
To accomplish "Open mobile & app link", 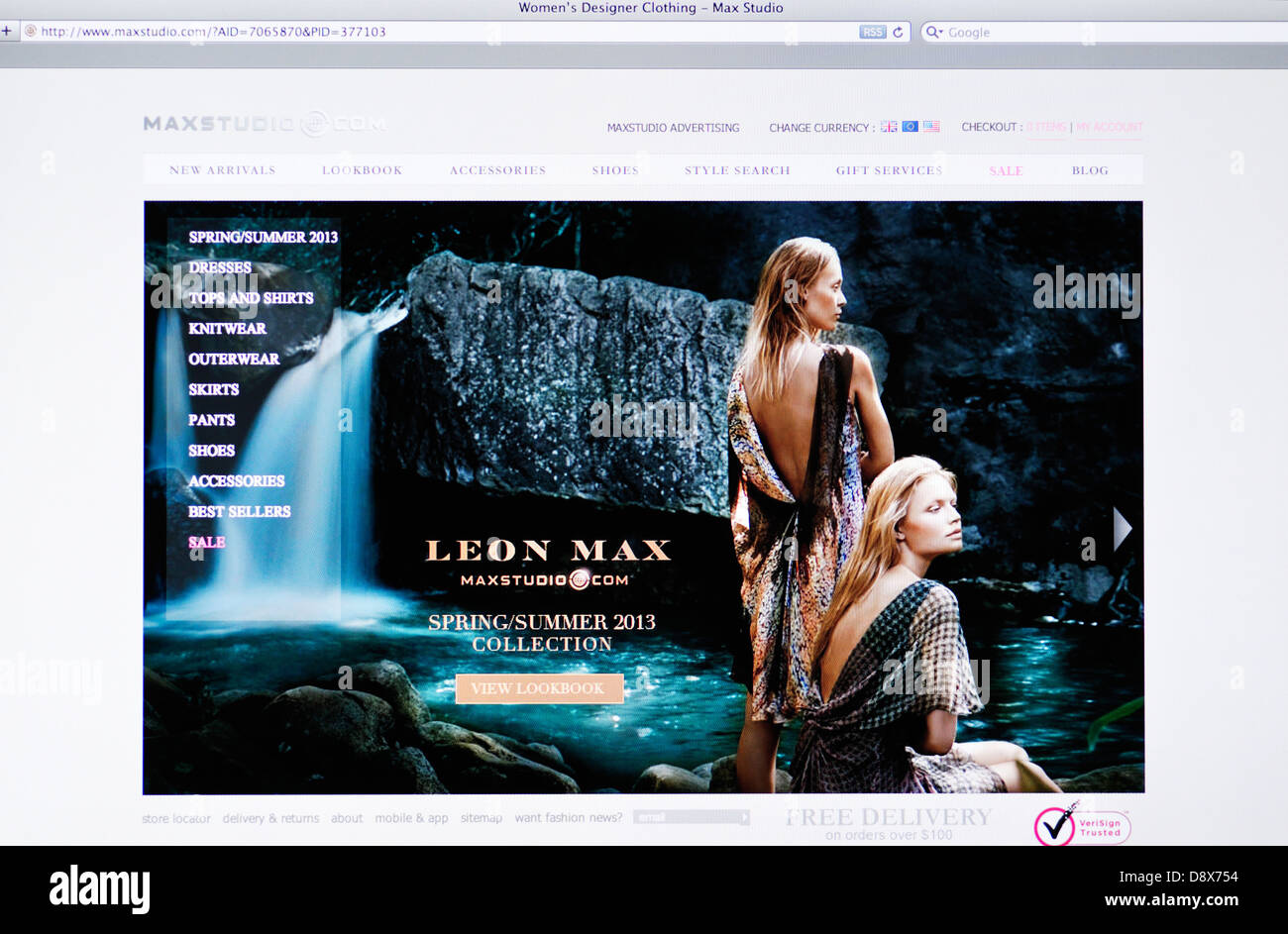I will click(411, 819).
